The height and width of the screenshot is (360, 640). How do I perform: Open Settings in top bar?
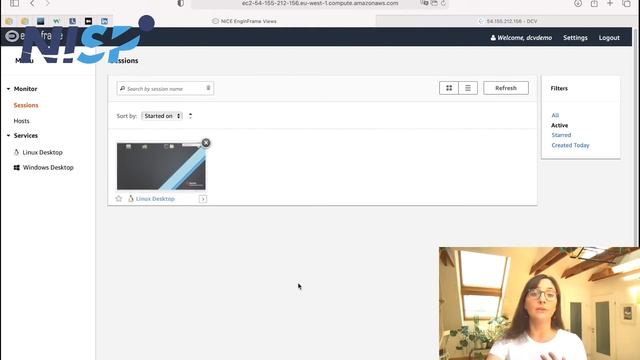click(x=575, y=38)
